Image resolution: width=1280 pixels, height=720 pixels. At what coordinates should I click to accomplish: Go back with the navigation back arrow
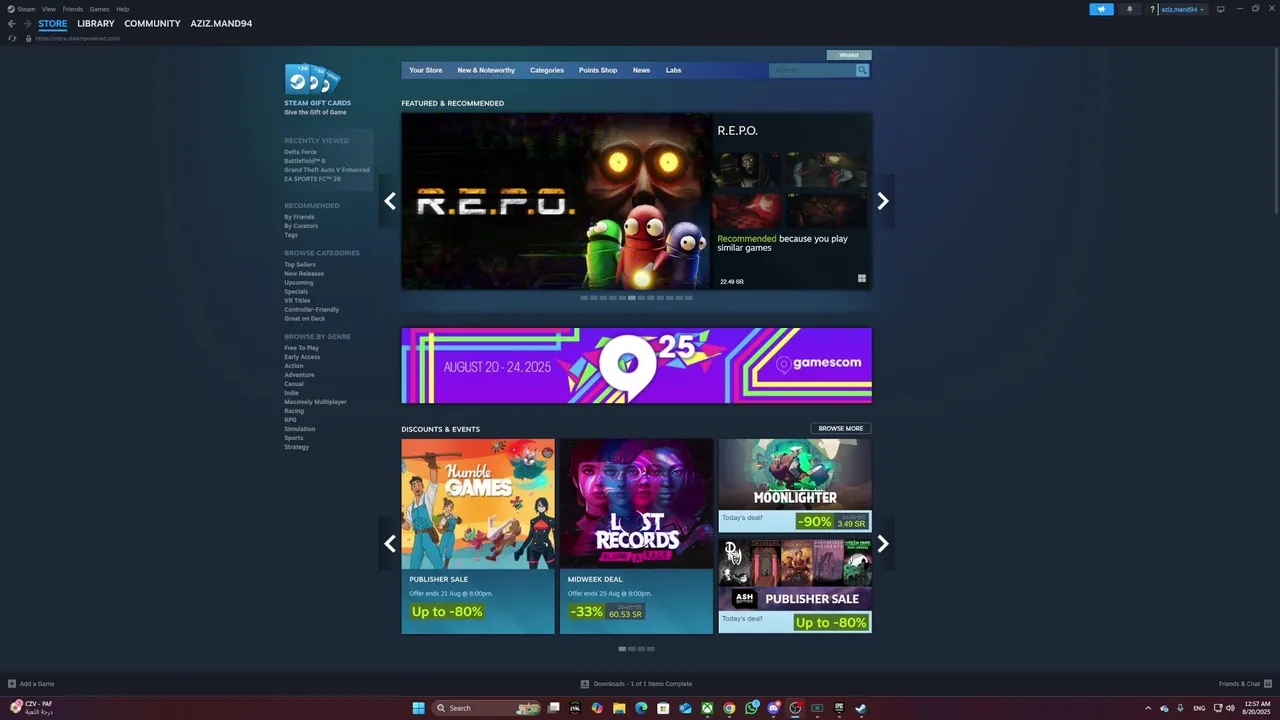tap(11, 24)
